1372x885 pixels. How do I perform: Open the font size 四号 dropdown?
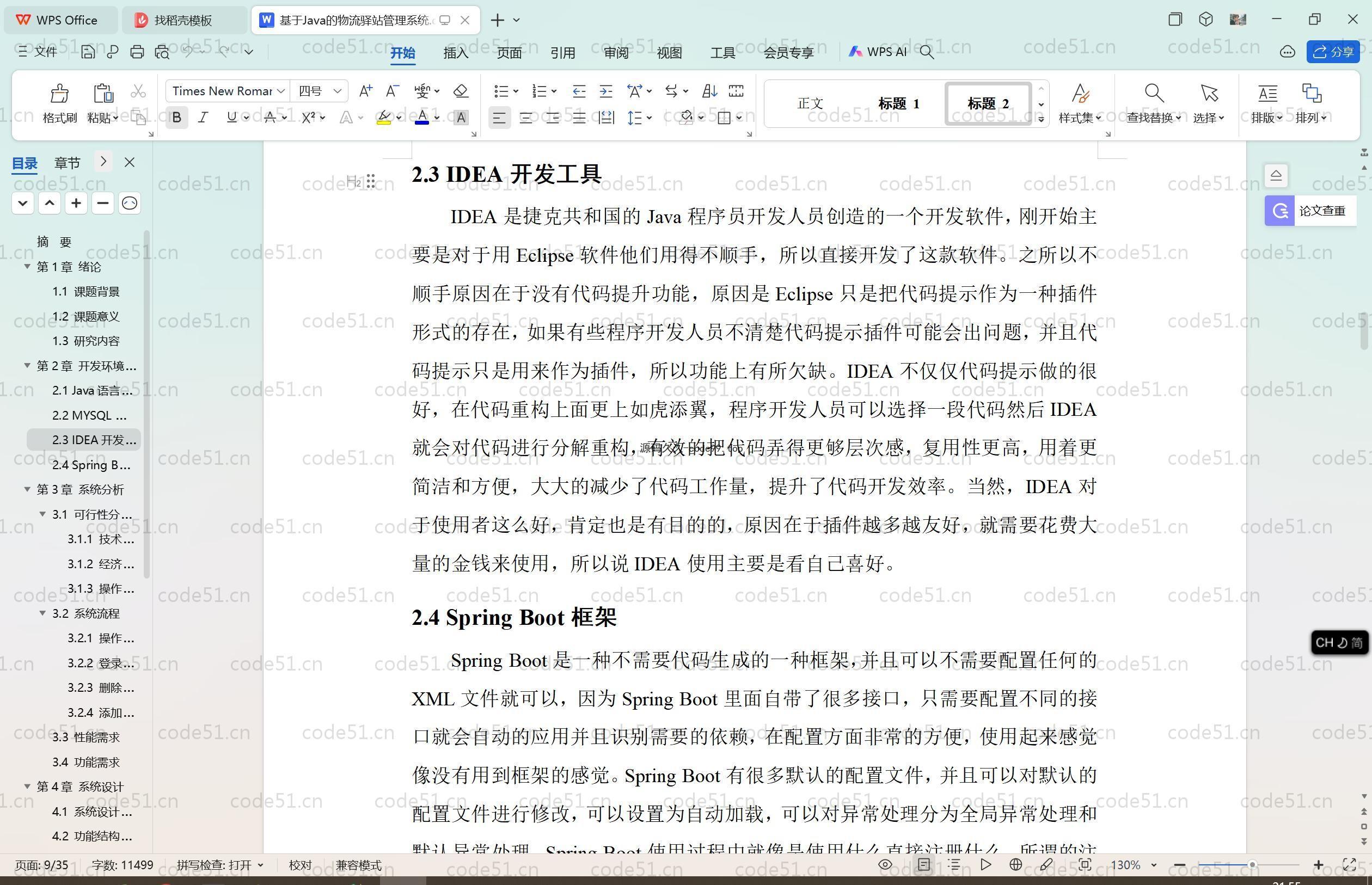338,91
